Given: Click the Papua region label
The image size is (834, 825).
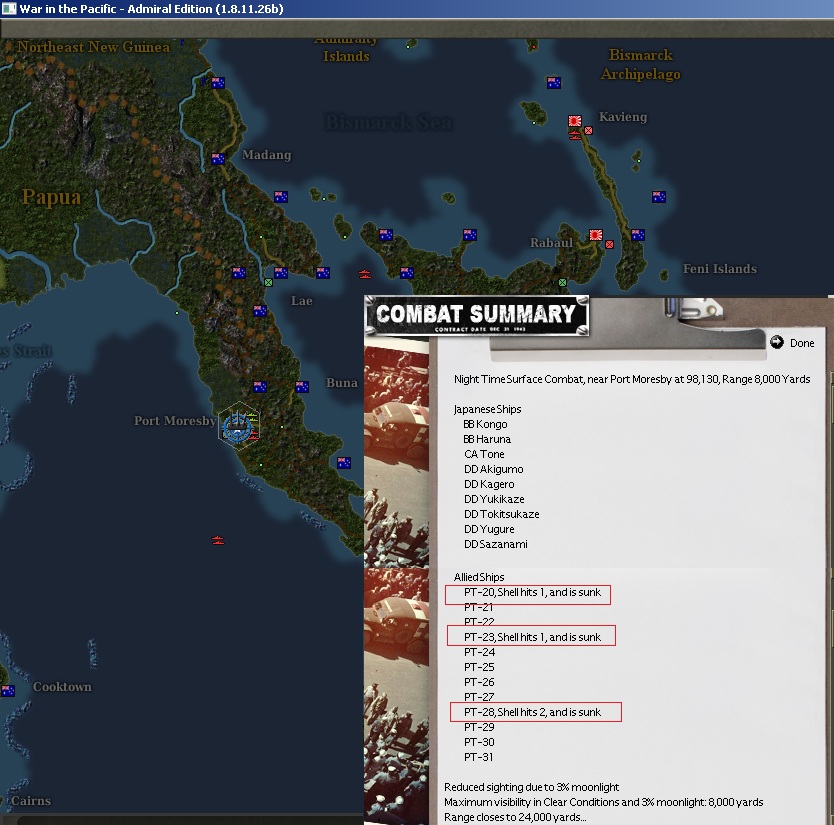Looking at the screenshot, I should coord(52,197).
